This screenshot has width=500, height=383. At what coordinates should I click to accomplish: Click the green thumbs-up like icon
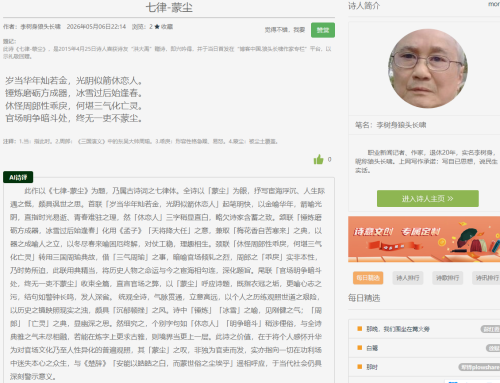[318, 160]
